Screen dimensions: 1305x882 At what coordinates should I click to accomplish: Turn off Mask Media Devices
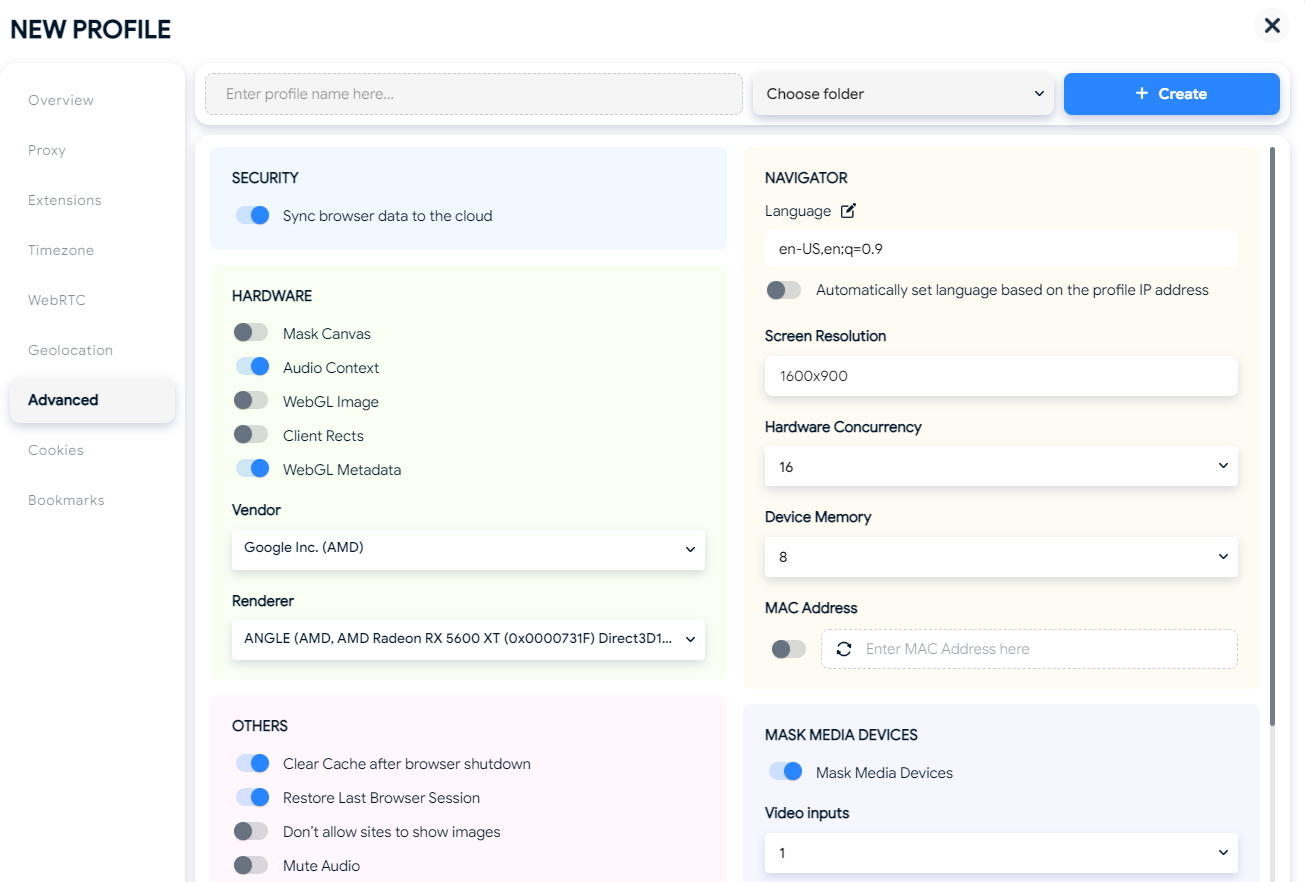[x=785, y=773]
